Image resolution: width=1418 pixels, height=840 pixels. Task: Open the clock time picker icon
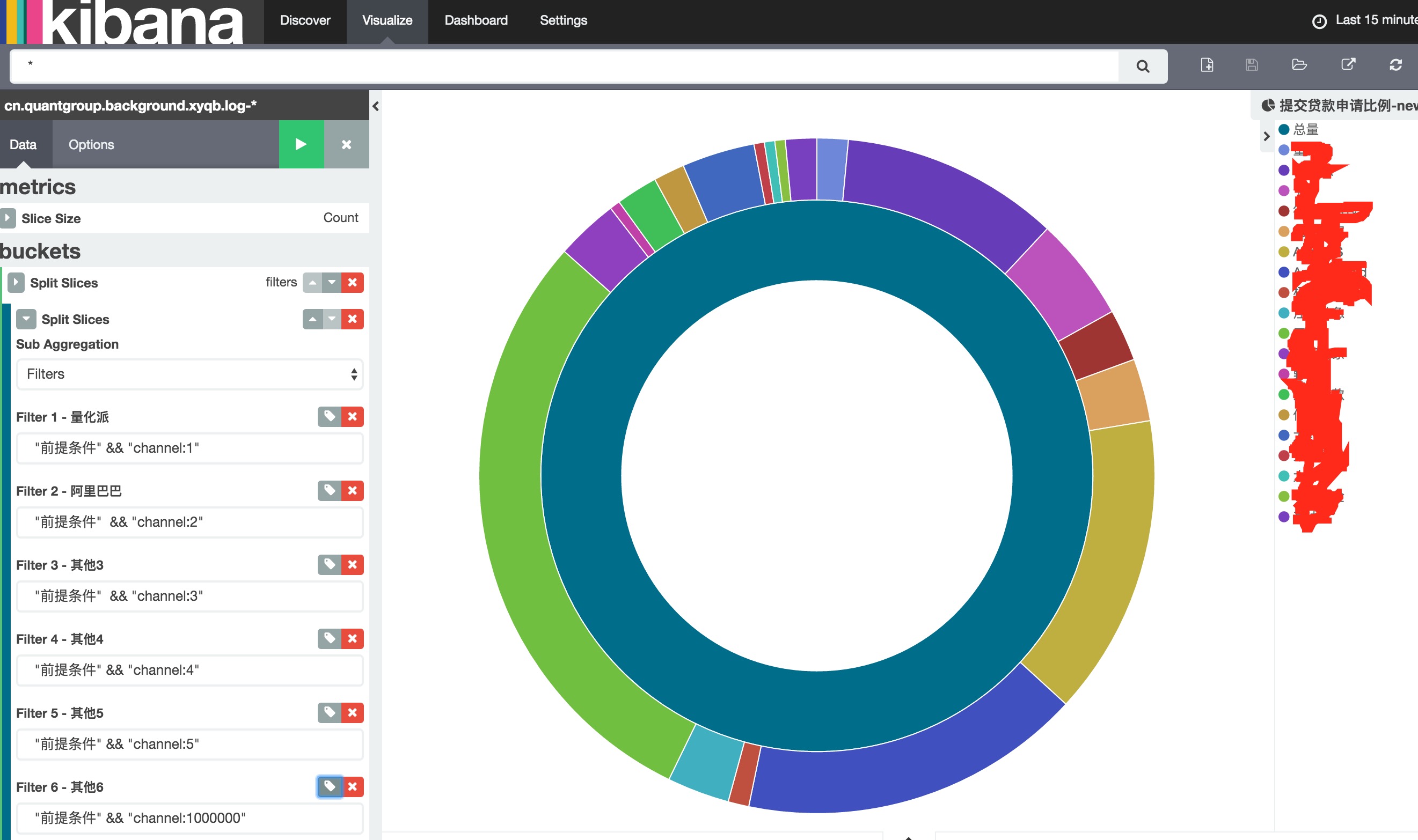tap(1319, 21)
